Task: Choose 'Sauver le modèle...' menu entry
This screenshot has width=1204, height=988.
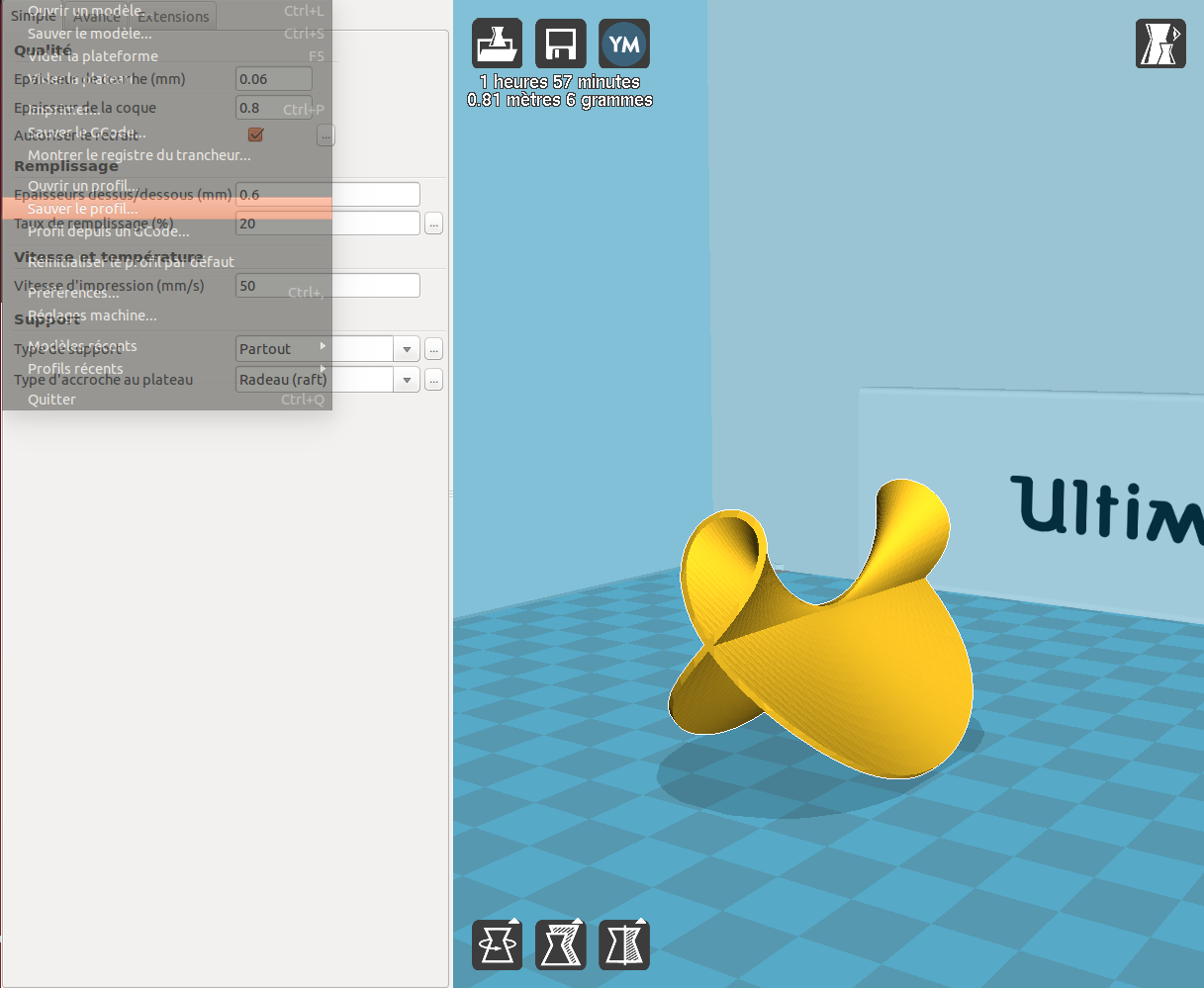Action: (166, 34)
